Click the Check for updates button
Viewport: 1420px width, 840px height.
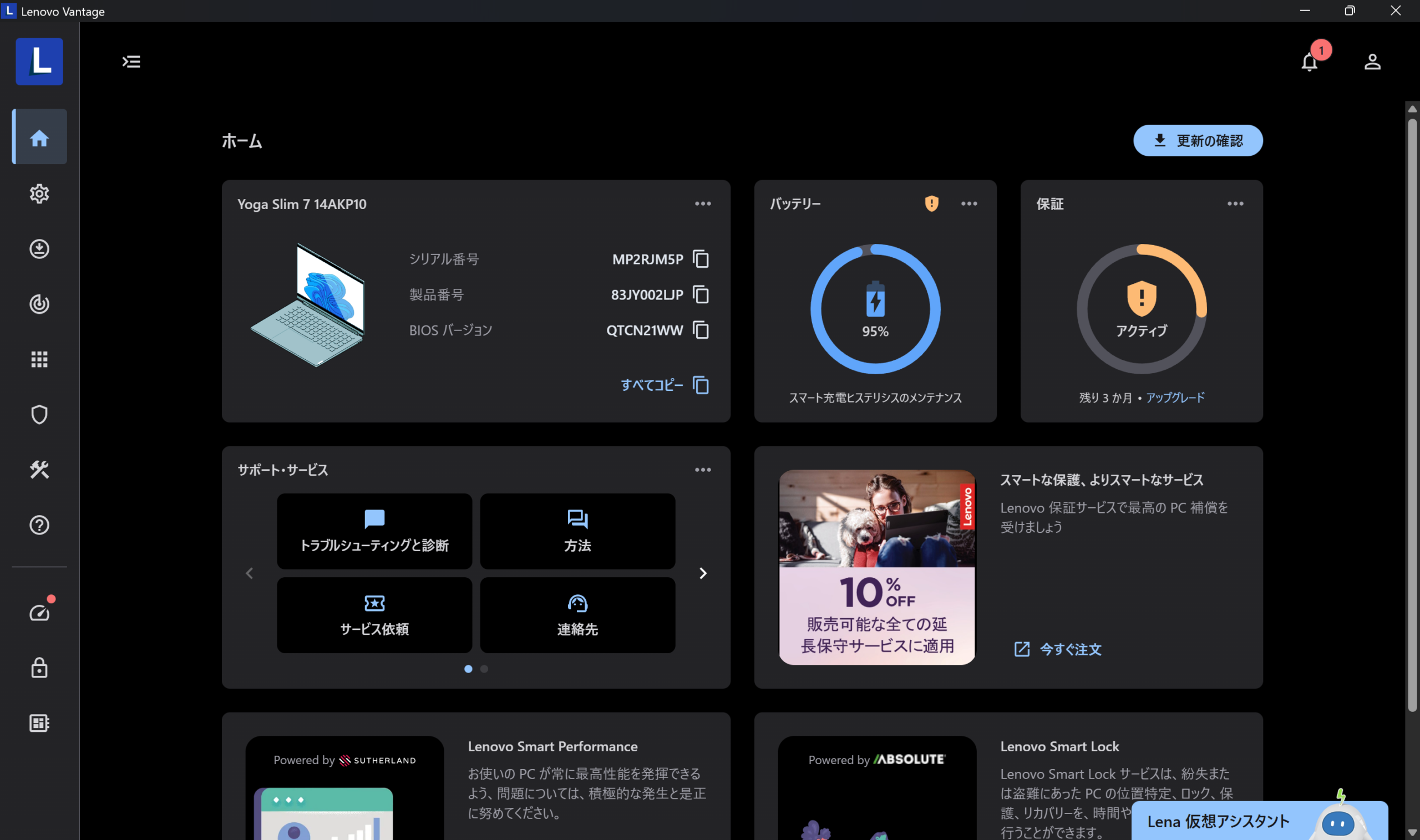click(1198, 140)
